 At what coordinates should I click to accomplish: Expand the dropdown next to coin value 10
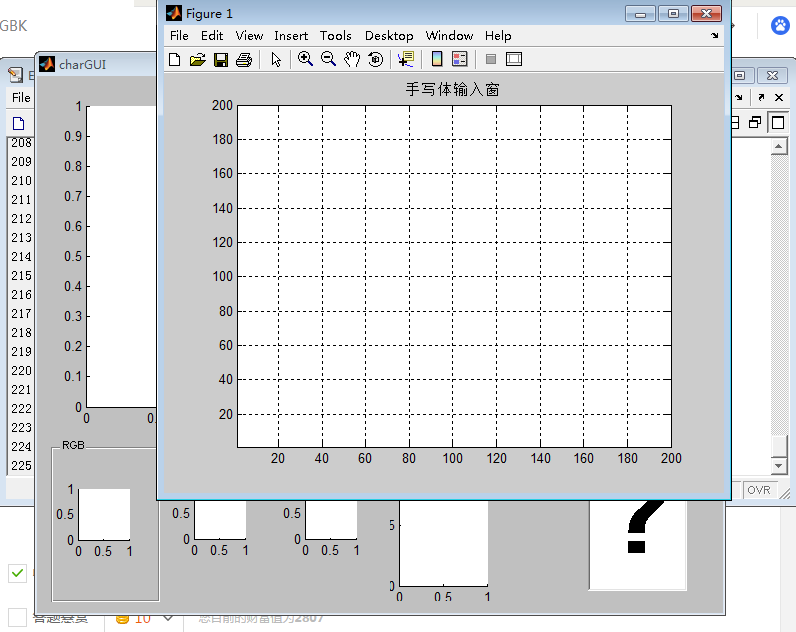(x=168, y=618)
